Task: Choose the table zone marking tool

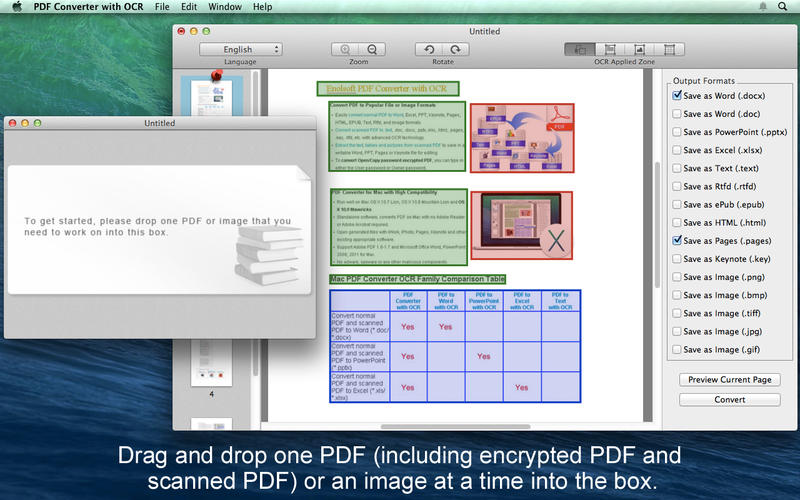Action: coord(669,49)
